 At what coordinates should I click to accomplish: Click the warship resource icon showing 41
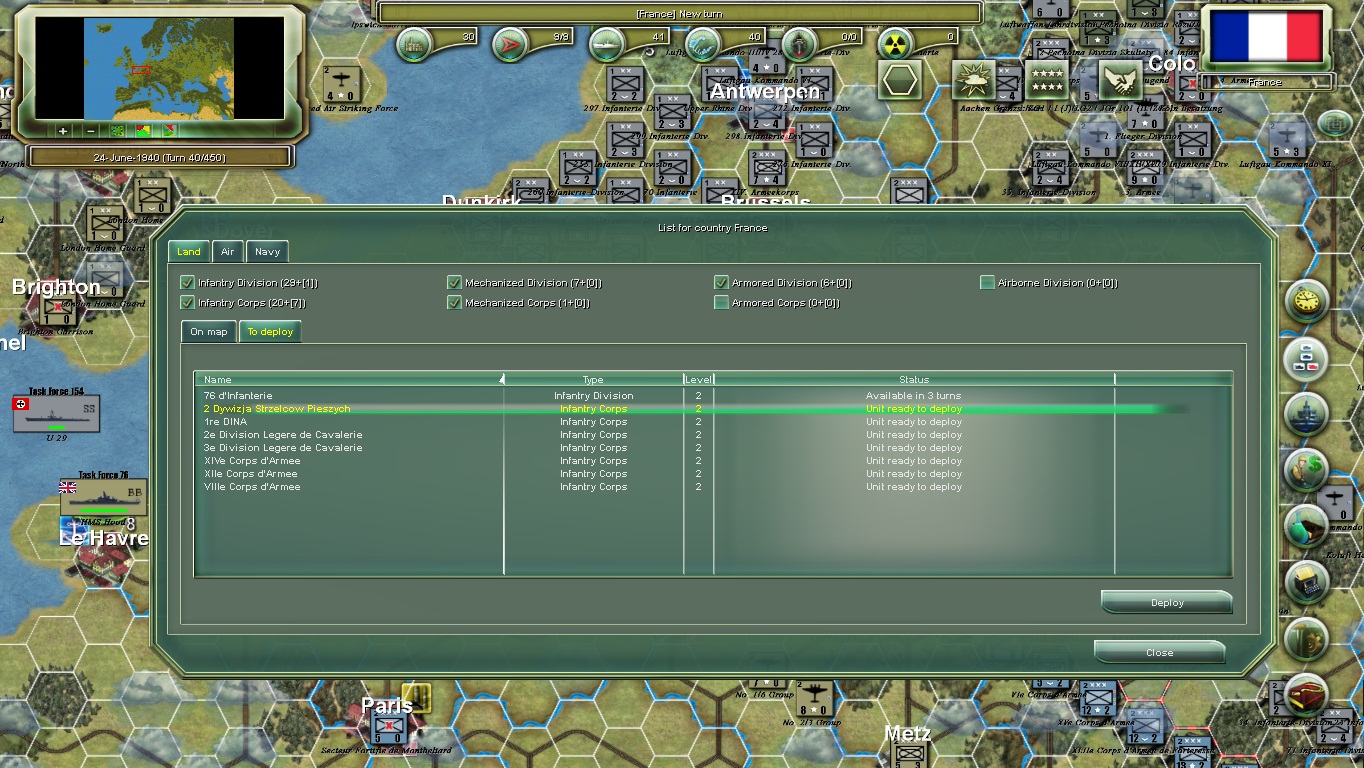(x=608, y=43)
